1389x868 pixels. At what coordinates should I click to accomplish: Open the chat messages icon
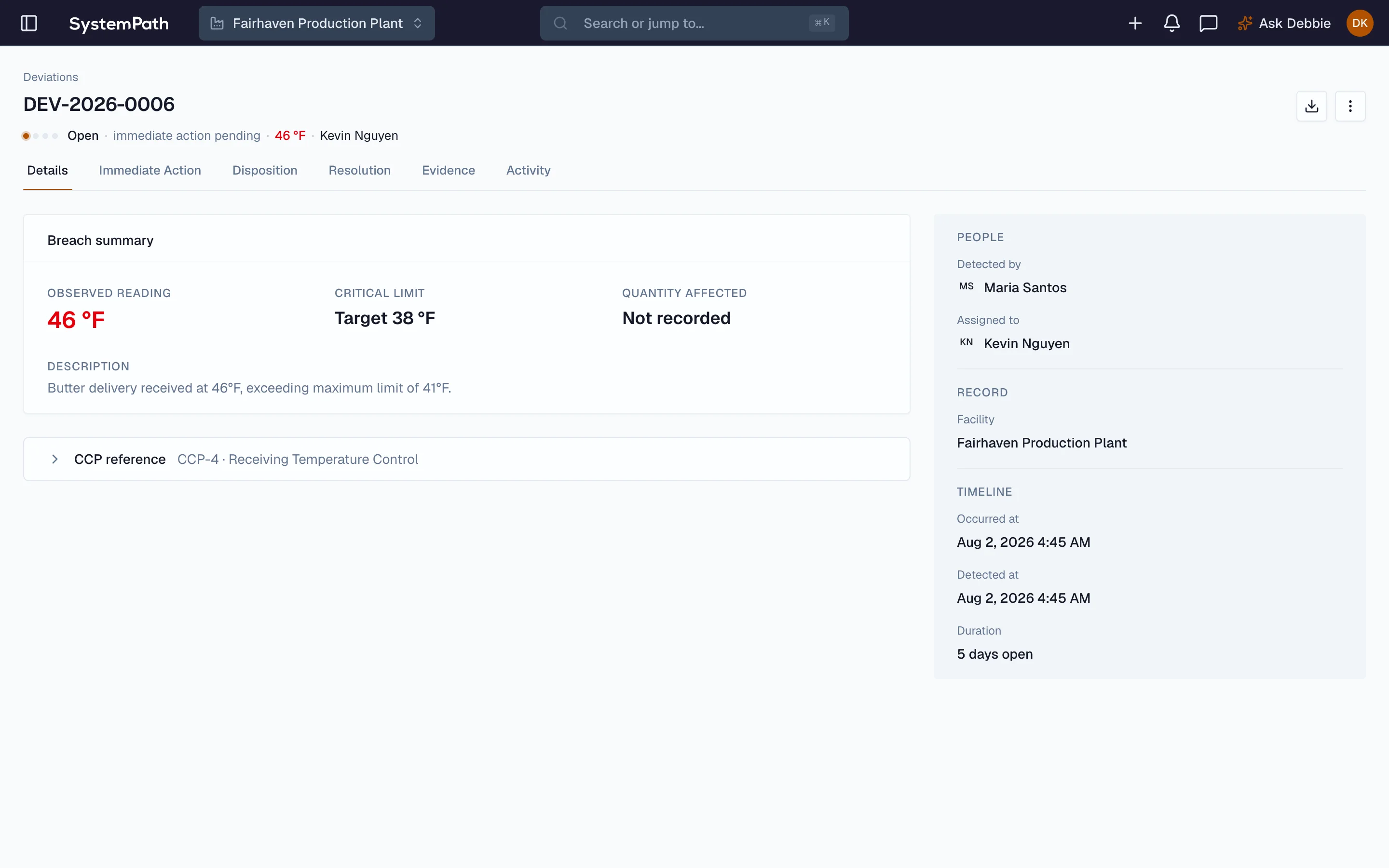1208,24
